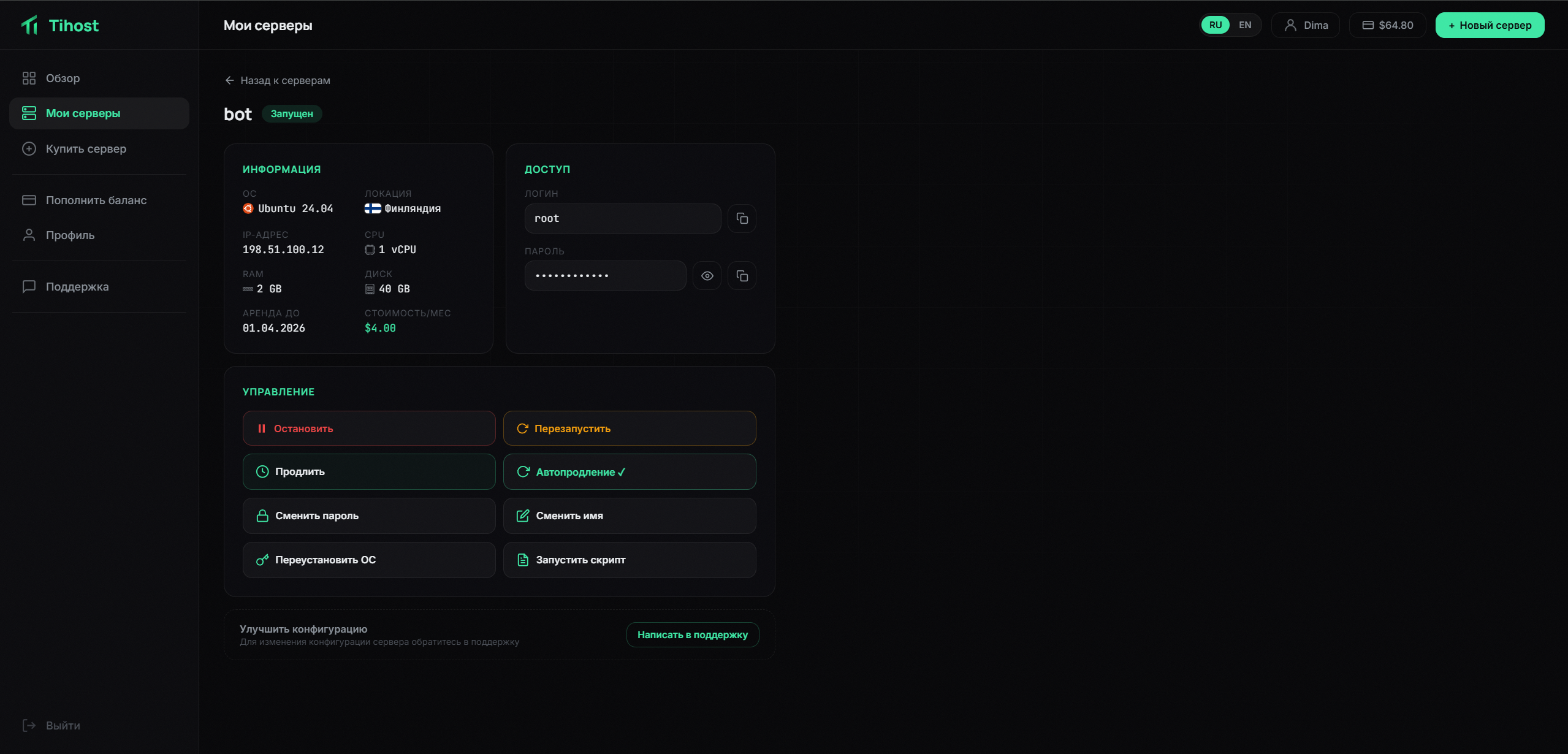
Task: Click the person icon beside Профиль
Action: tap(29, 235)
